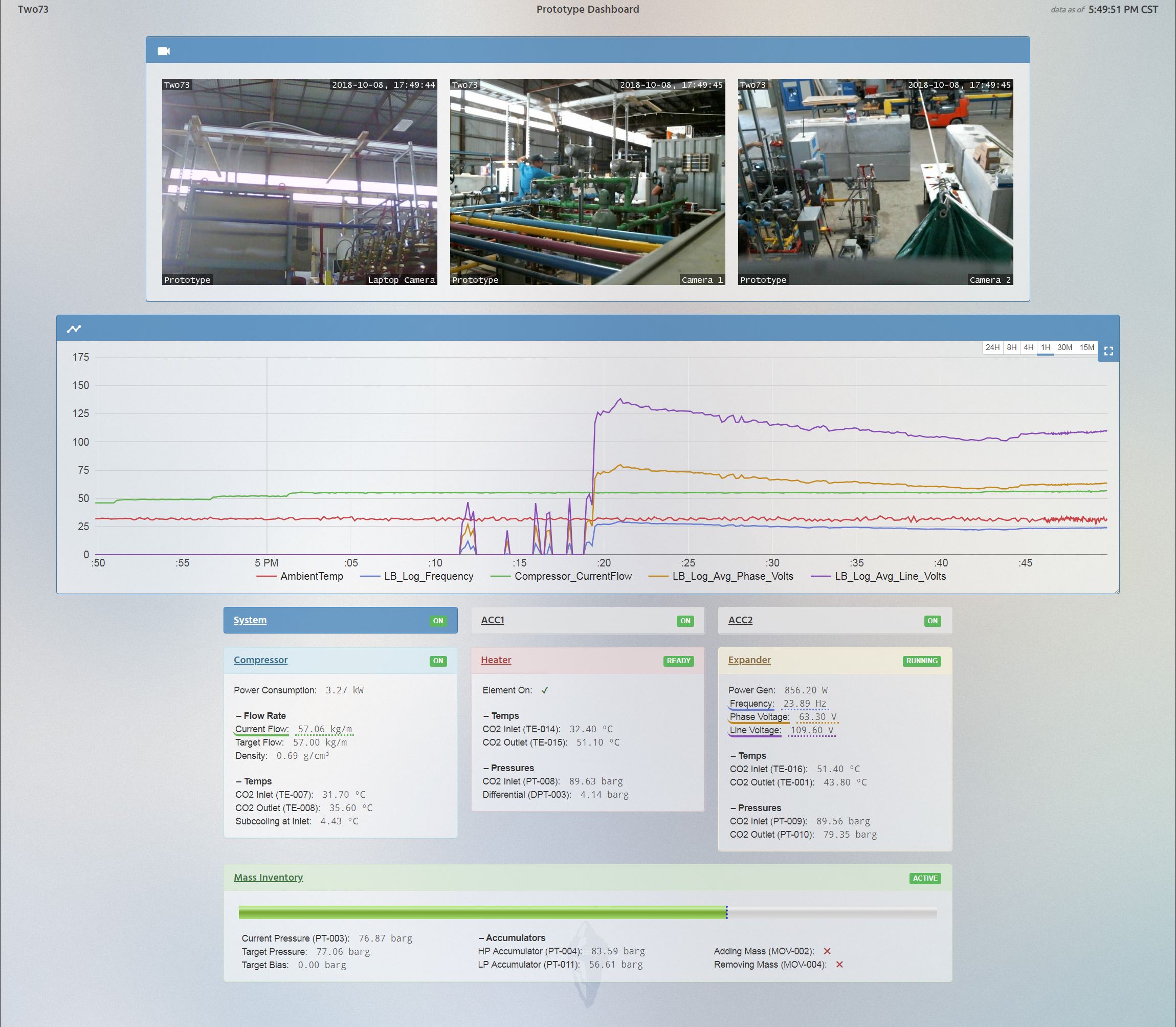Switch chart range to 24H
Screen dimensions: 1176x1027
[992, 348]
